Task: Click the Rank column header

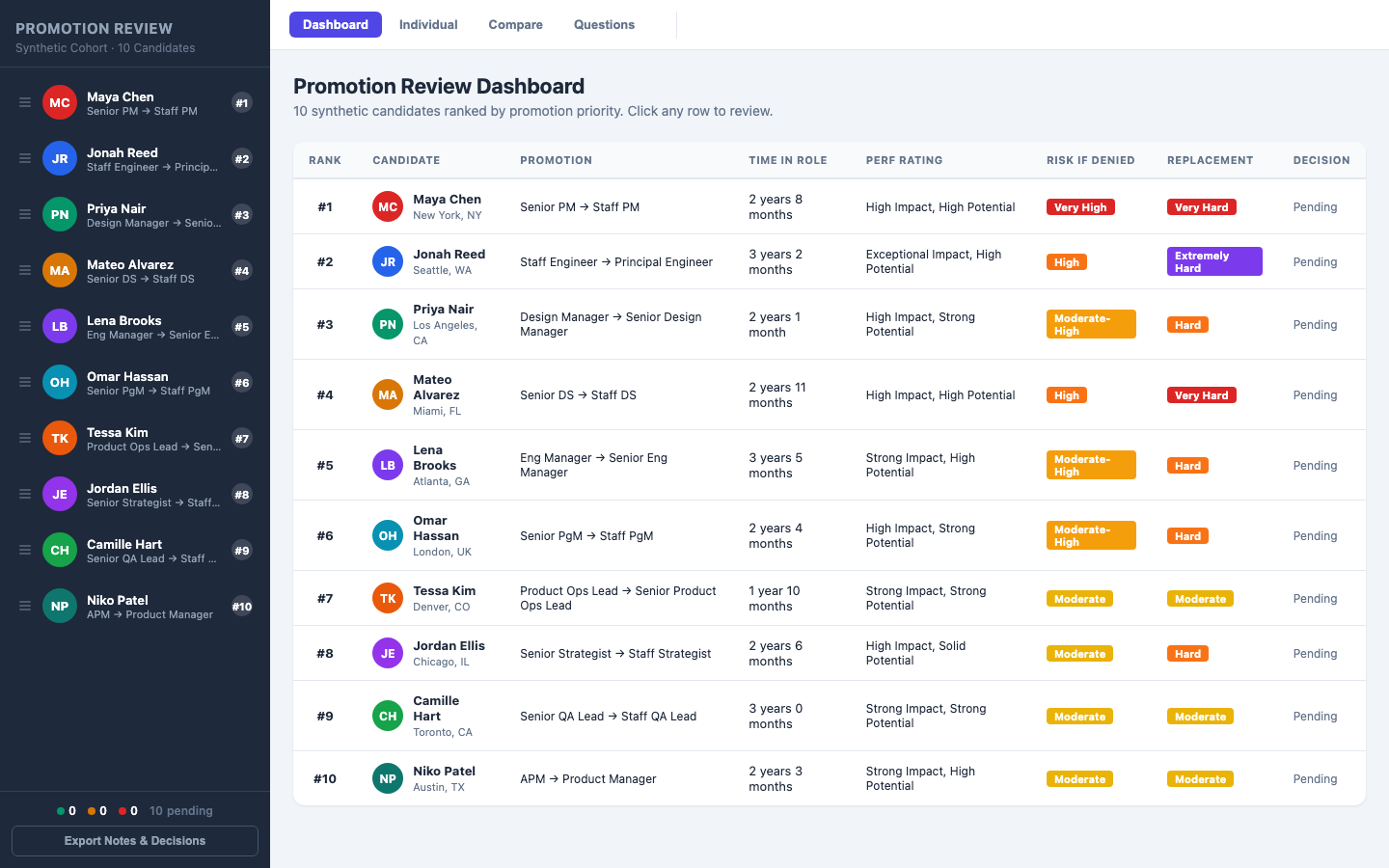Action: (x=325, y=160)
